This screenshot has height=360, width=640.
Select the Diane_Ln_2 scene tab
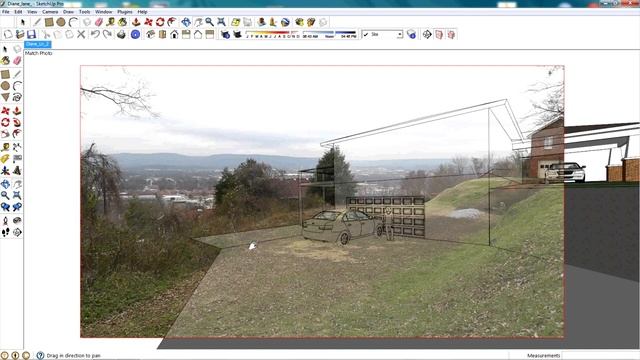click(x=38, y=44)
